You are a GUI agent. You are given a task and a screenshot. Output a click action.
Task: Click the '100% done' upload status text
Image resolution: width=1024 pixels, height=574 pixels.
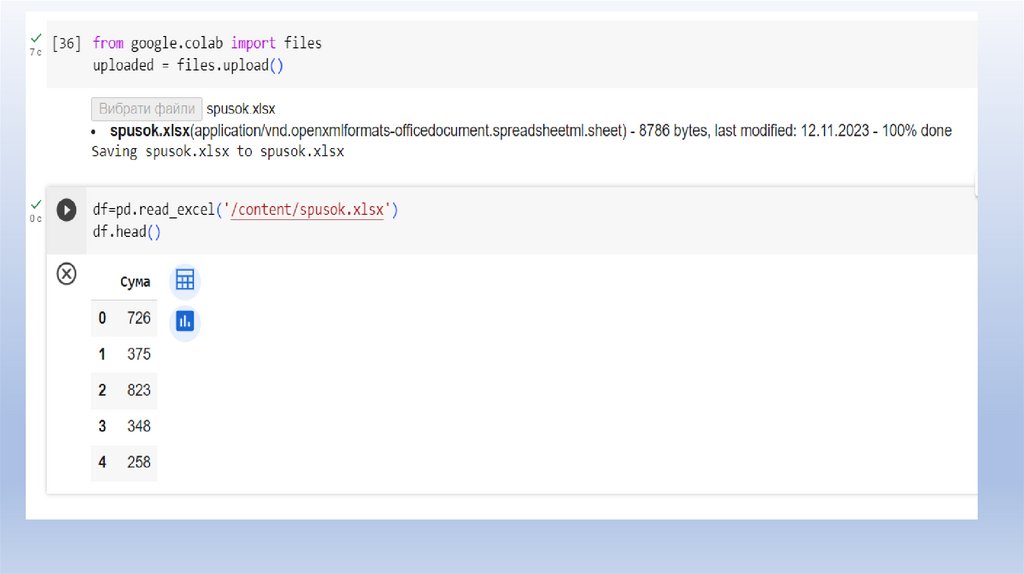pos(916,131)
